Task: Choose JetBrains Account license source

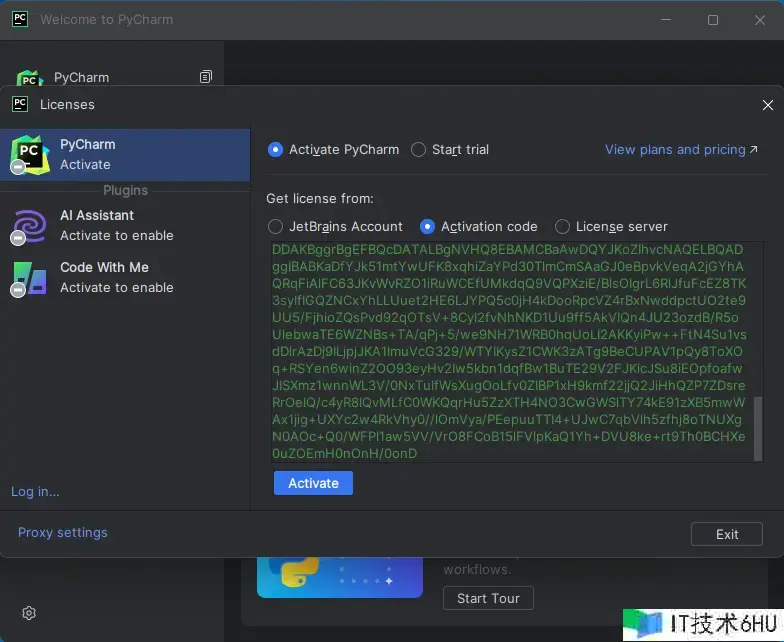Action: coord(276,227)
